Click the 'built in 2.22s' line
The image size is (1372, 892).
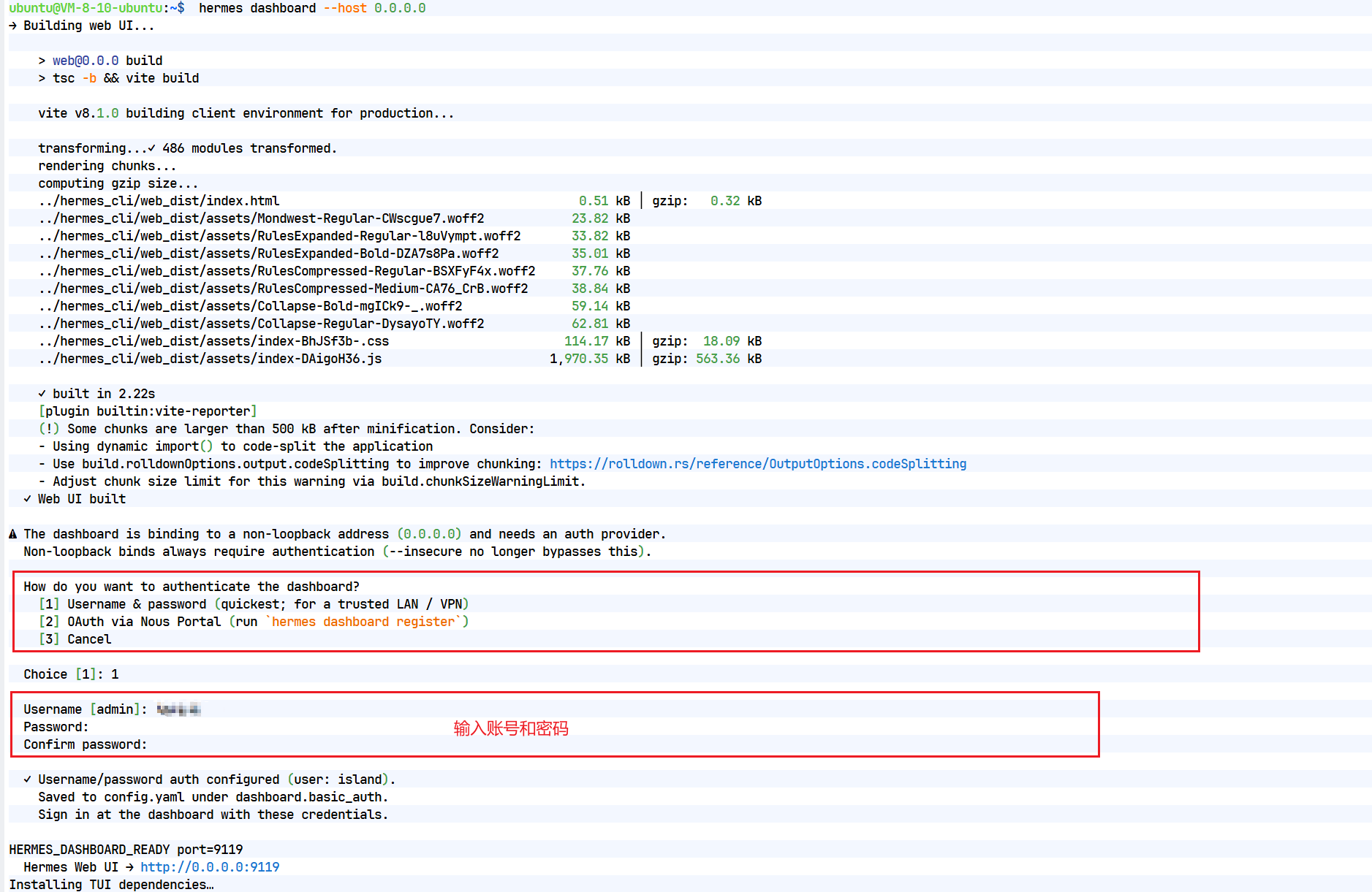[96, 394]
